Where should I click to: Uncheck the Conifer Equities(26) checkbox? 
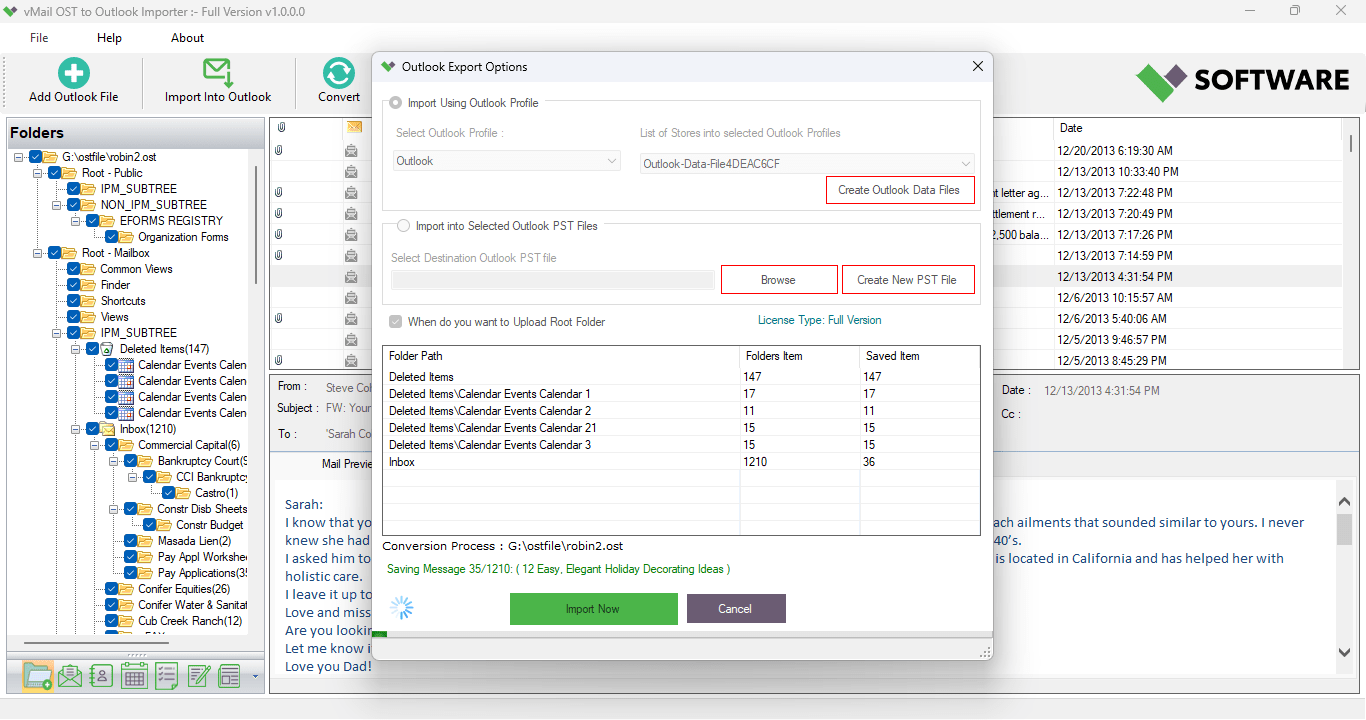[x=112, y=589]
